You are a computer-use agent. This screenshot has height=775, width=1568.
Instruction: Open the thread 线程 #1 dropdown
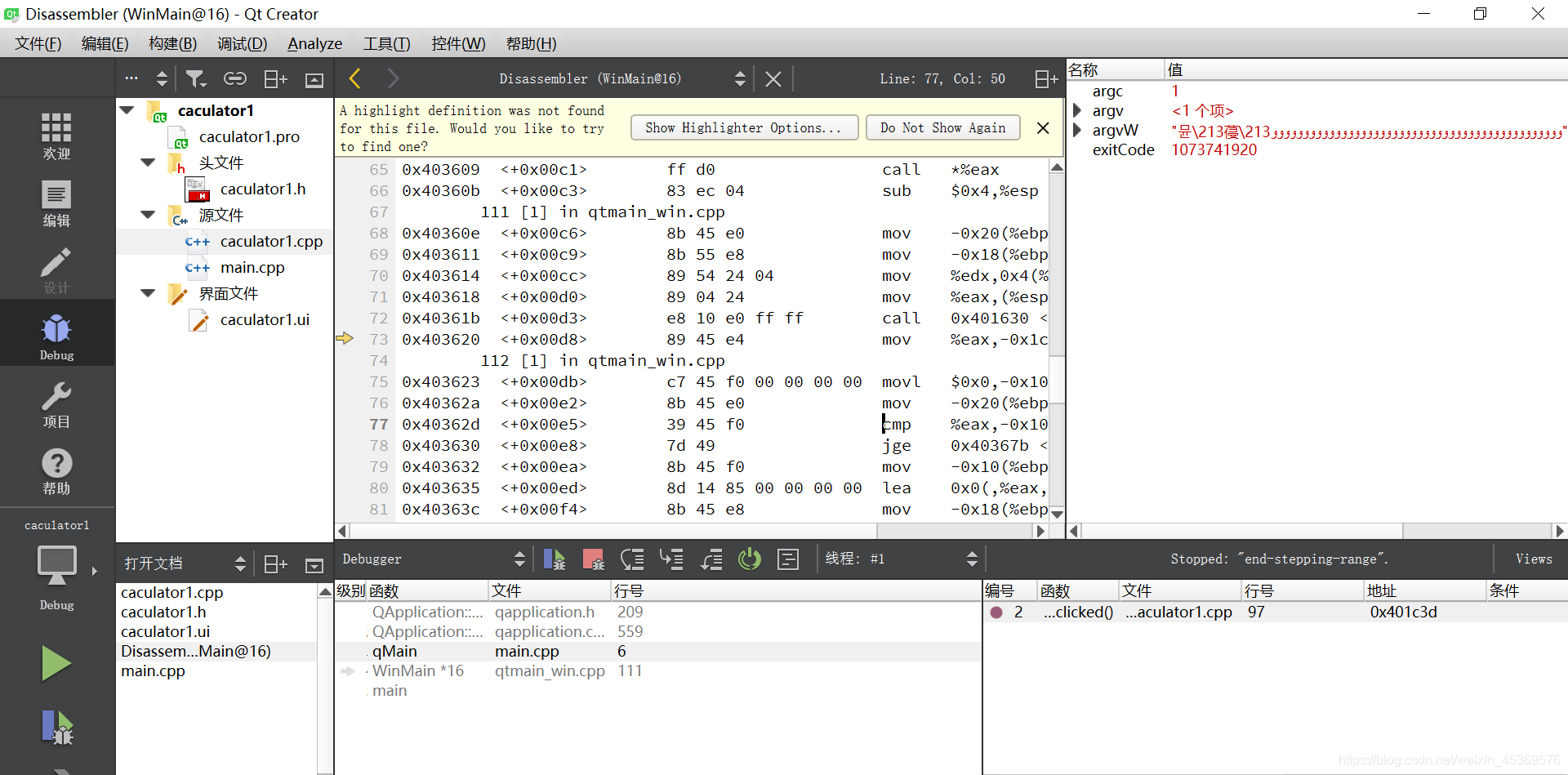(x=972, y=559)
